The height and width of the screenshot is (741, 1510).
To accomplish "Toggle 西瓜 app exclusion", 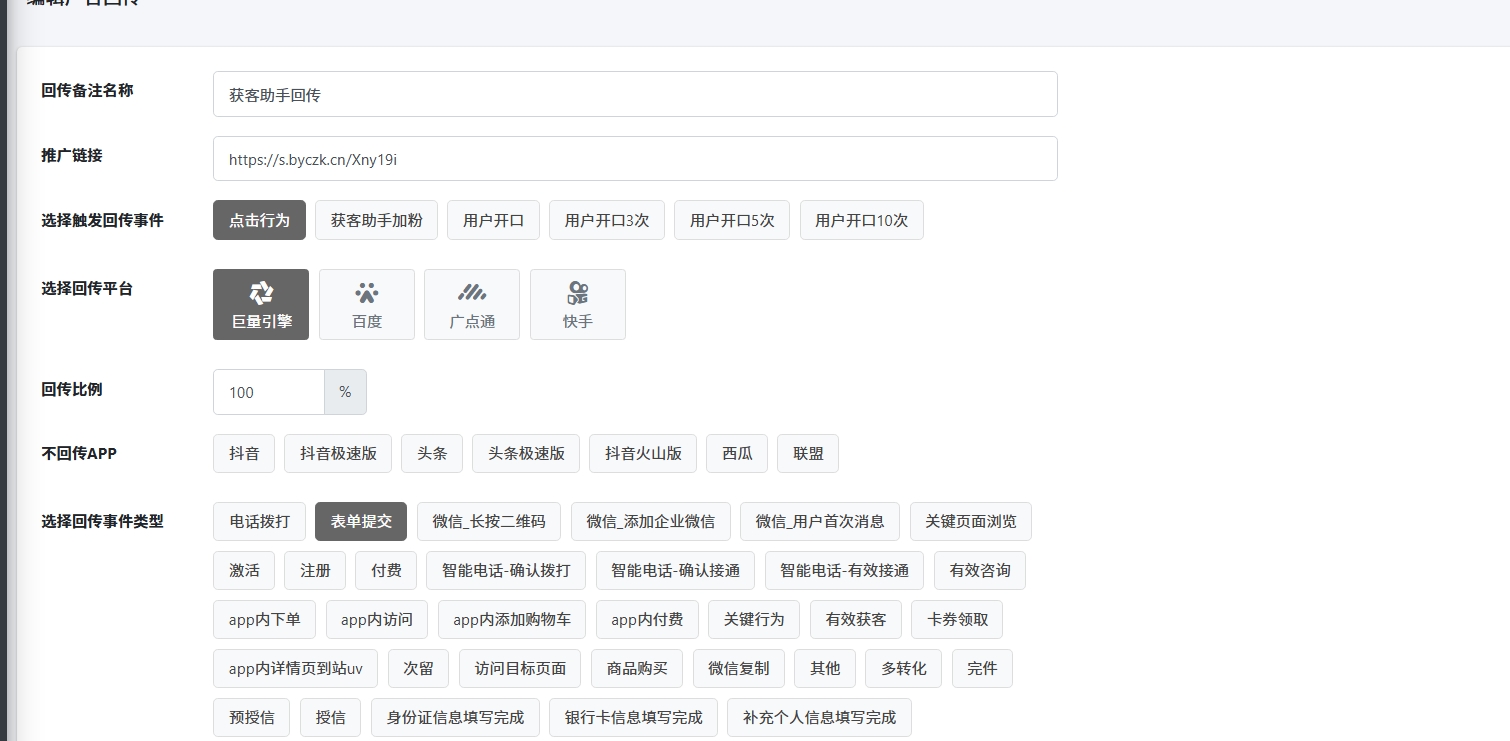I will click(x=737, y=453).
